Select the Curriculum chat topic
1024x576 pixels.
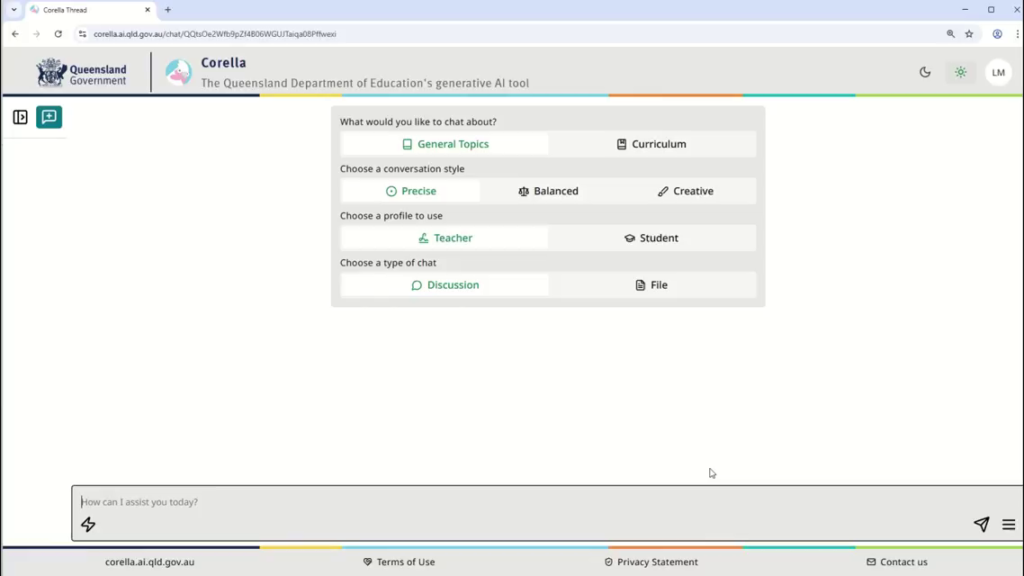[652, 144]
